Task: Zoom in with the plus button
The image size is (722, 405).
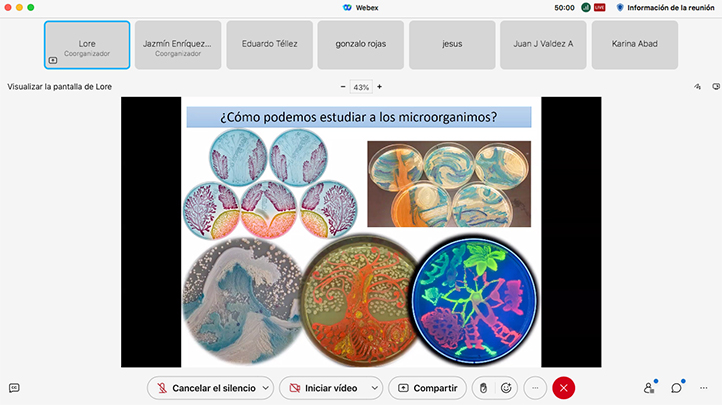Action: pos(379,87)
